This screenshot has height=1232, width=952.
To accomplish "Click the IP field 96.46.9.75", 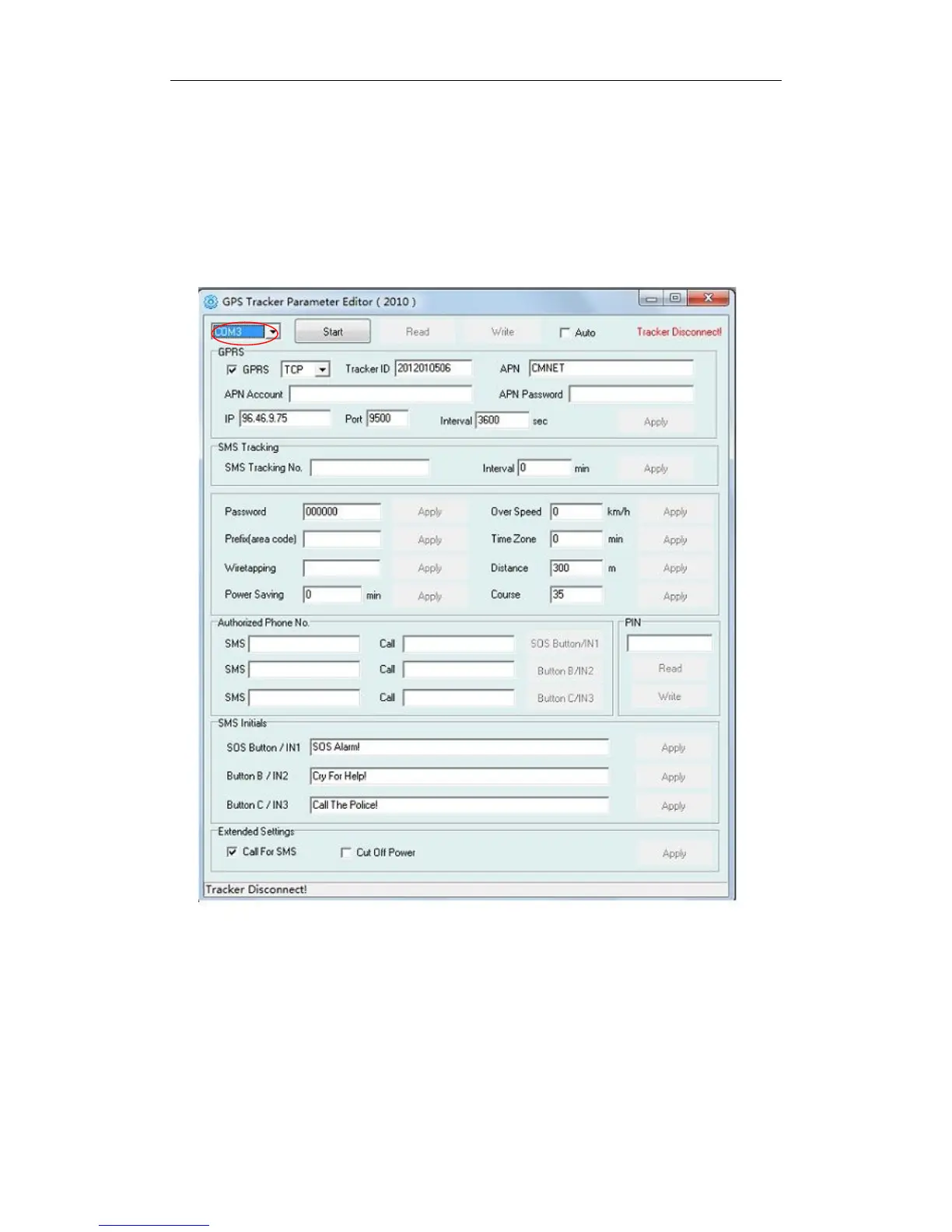I will pos(285,418).
